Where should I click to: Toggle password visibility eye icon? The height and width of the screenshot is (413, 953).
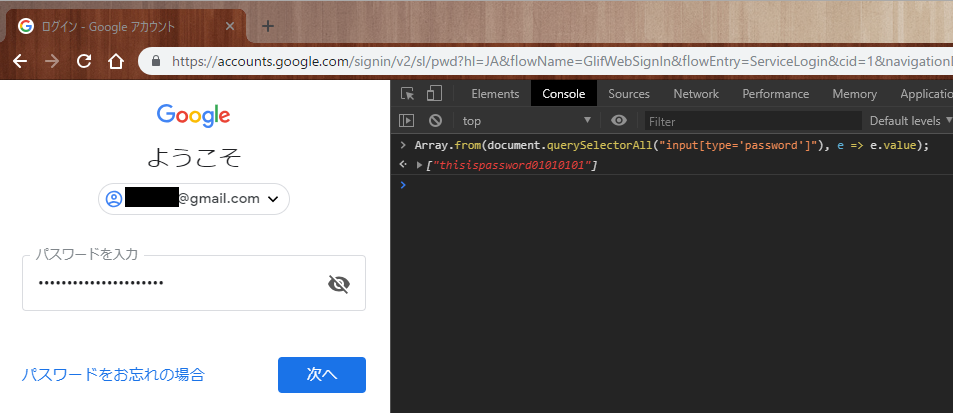point(339,284)
